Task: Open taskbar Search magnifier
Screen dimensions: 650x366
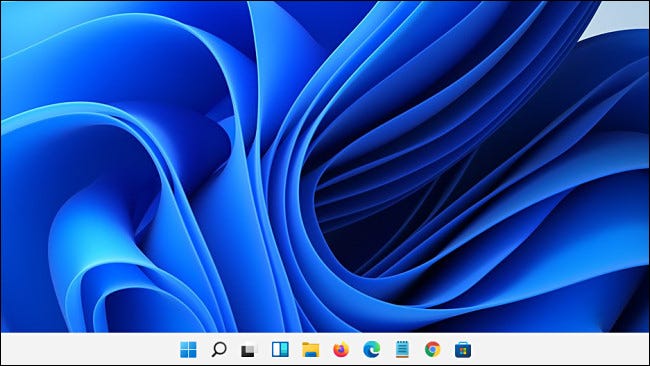Action: tap(219, 349)
